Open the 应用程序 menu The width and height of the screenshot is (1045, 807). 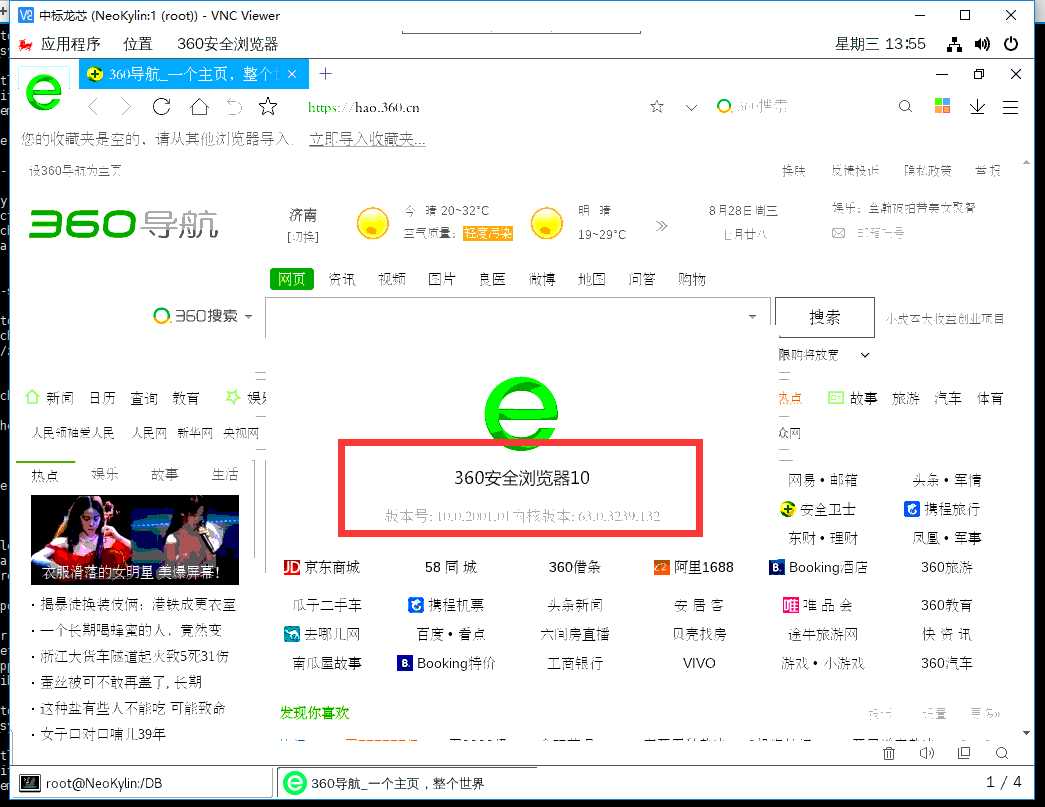click(71, 43)
